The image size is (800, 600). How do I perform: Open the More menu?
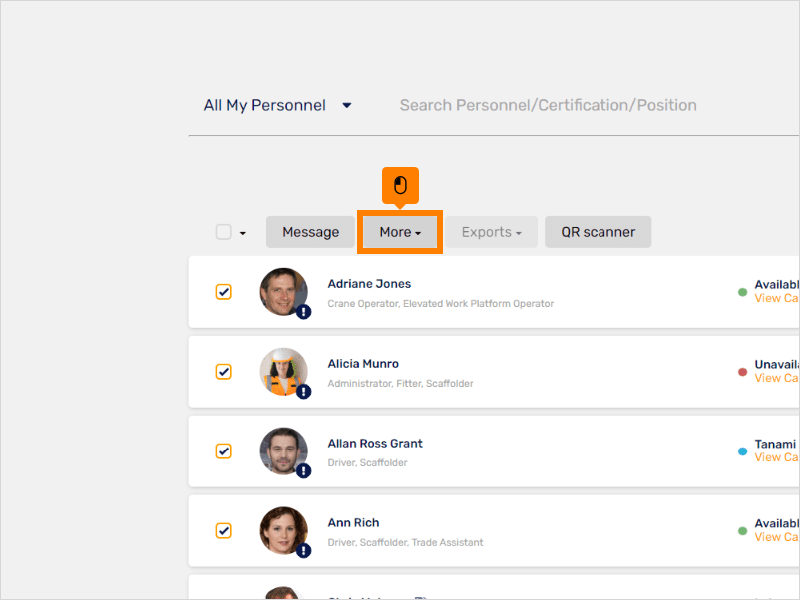coord(399,231)
